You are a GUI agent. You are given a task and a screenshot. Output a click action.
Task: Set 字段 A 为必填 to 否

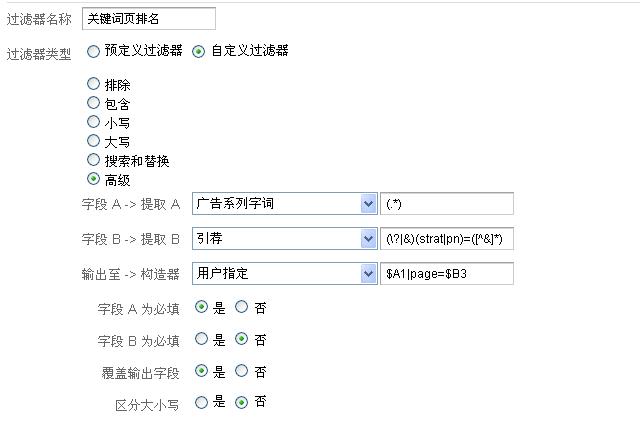pos(241,308)
